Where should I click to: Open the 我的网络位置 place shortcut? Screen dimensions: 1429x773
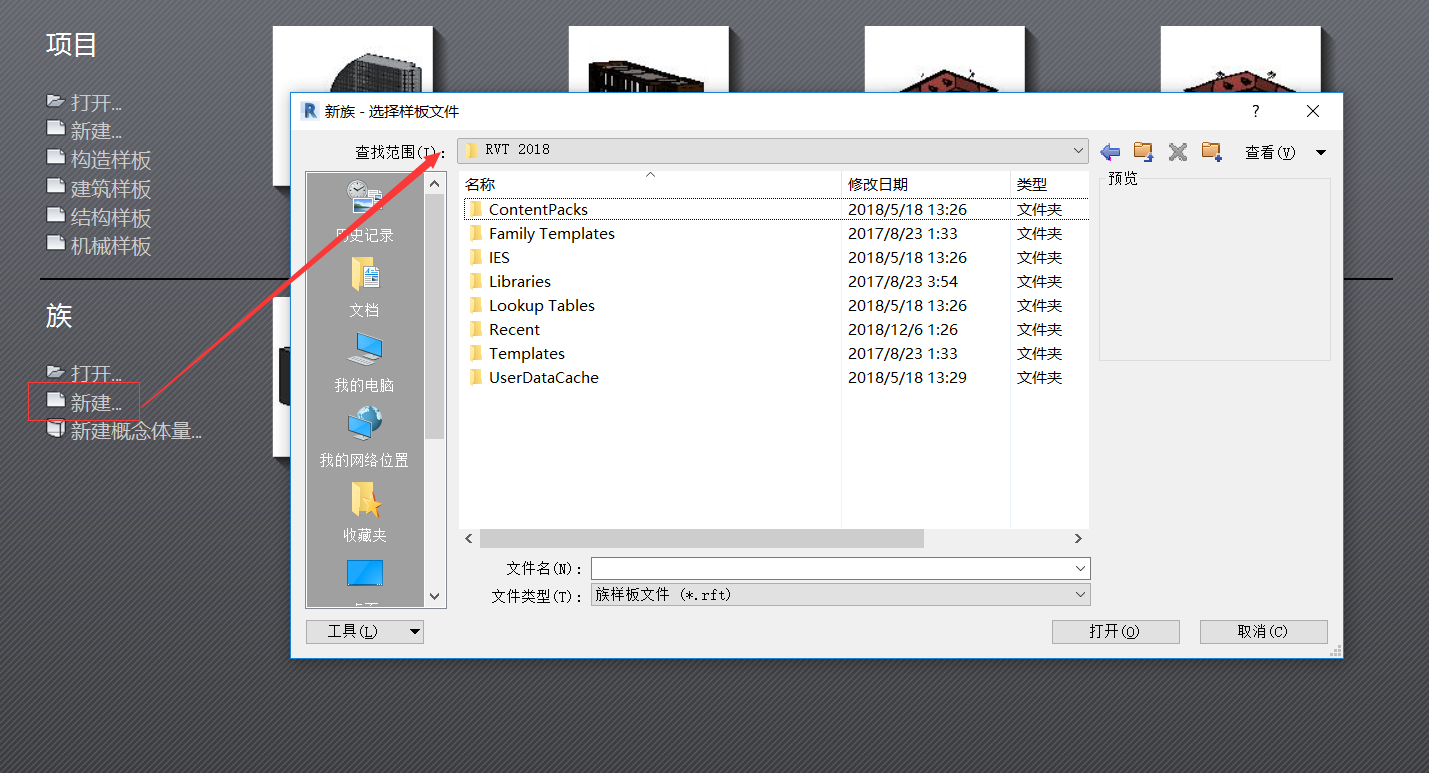(x=364, y=437)
